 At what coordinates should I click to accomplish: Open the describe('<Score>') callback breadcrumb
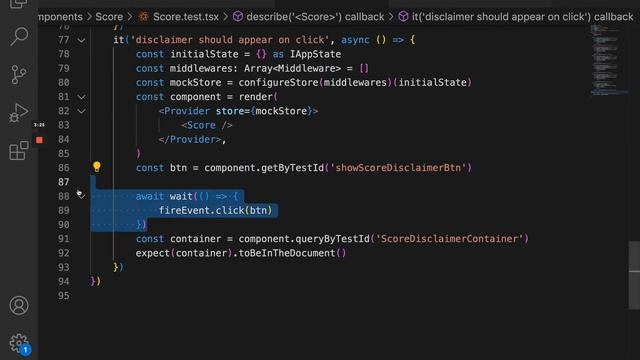(315, 17)
